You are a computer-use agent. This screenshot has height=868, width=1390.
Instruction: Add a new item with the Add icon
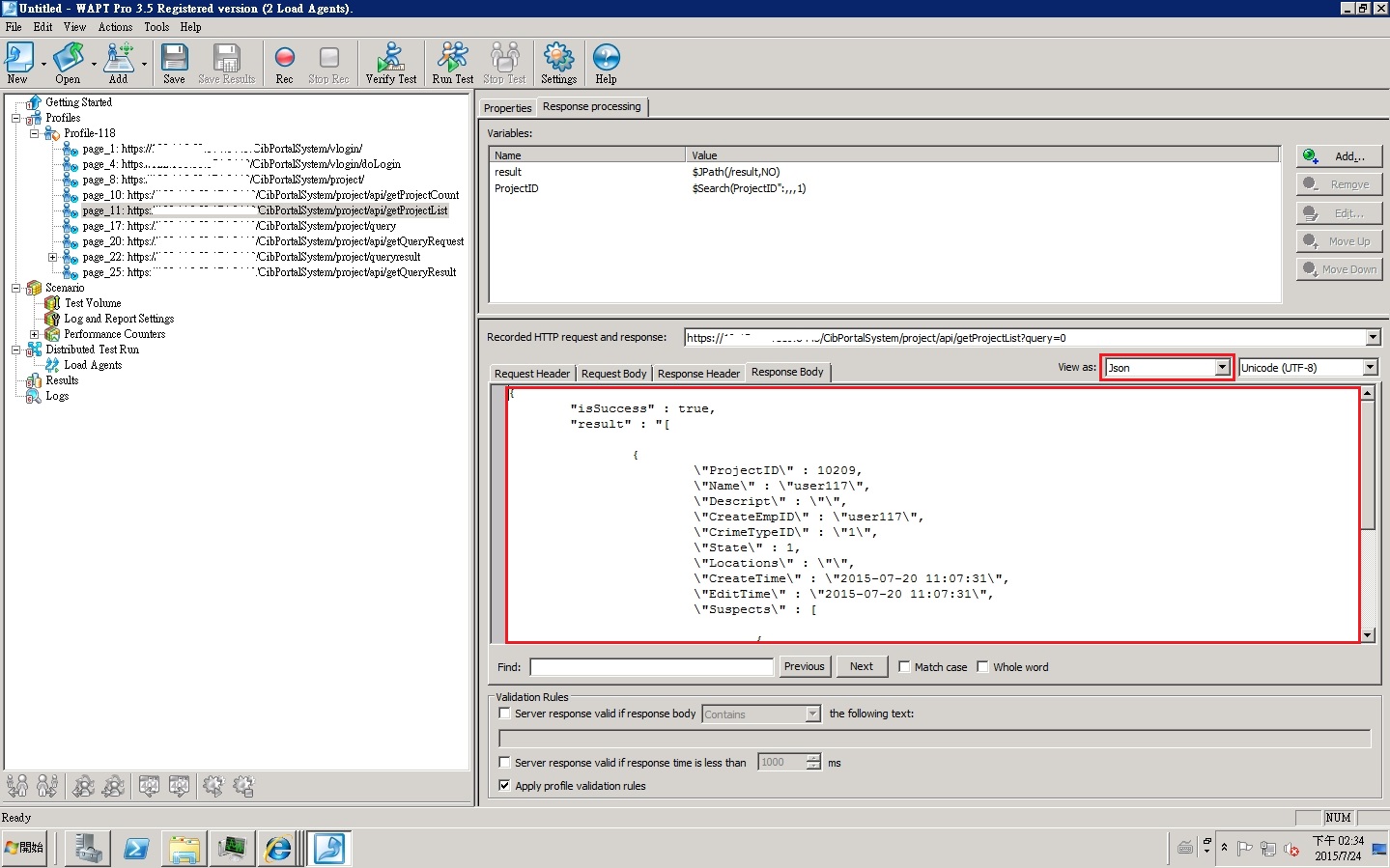tap(118, 62)
